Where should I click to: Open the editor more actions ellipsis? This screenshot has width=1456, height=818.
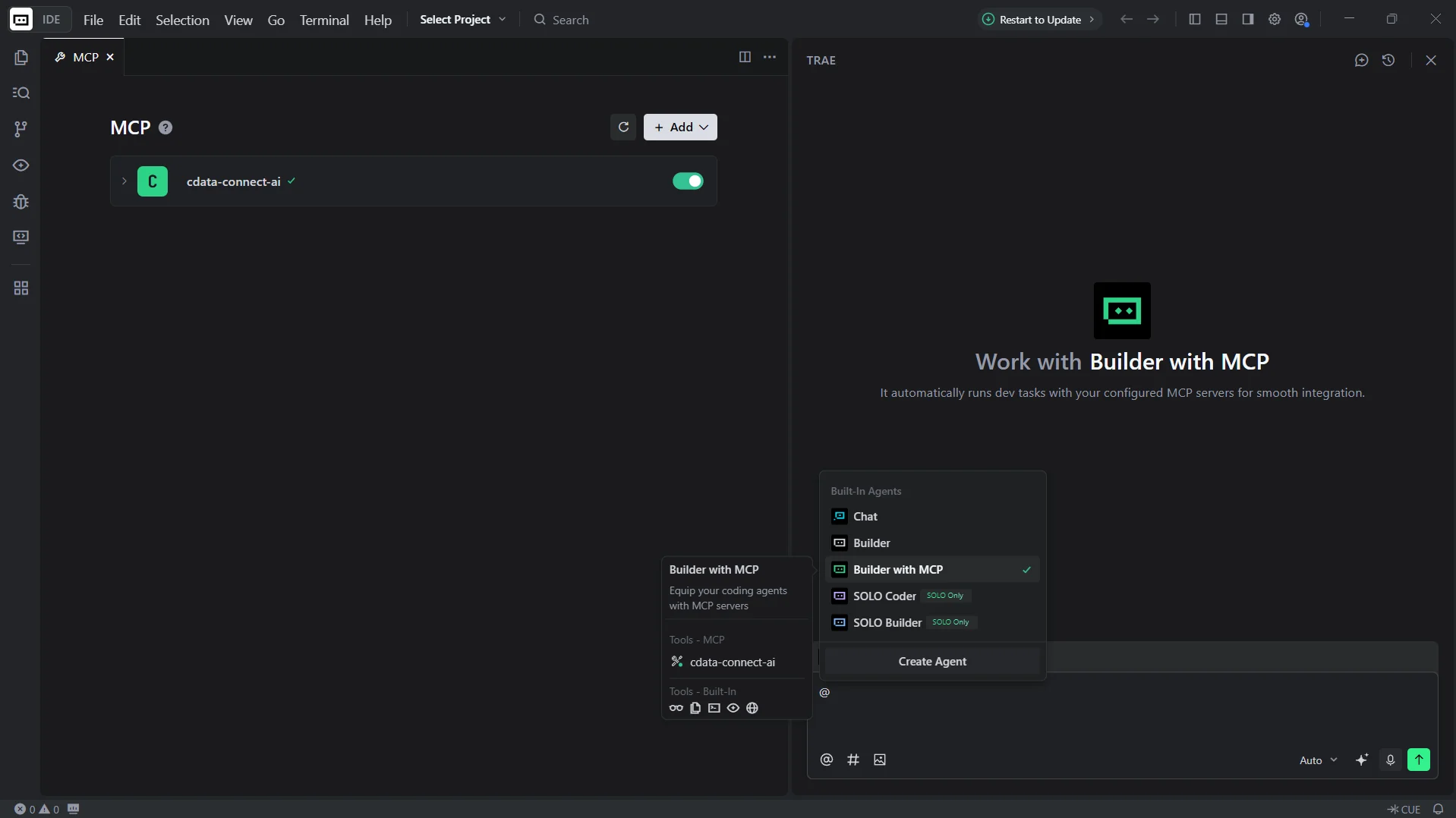pyautogui.click(x=770, y=57)
